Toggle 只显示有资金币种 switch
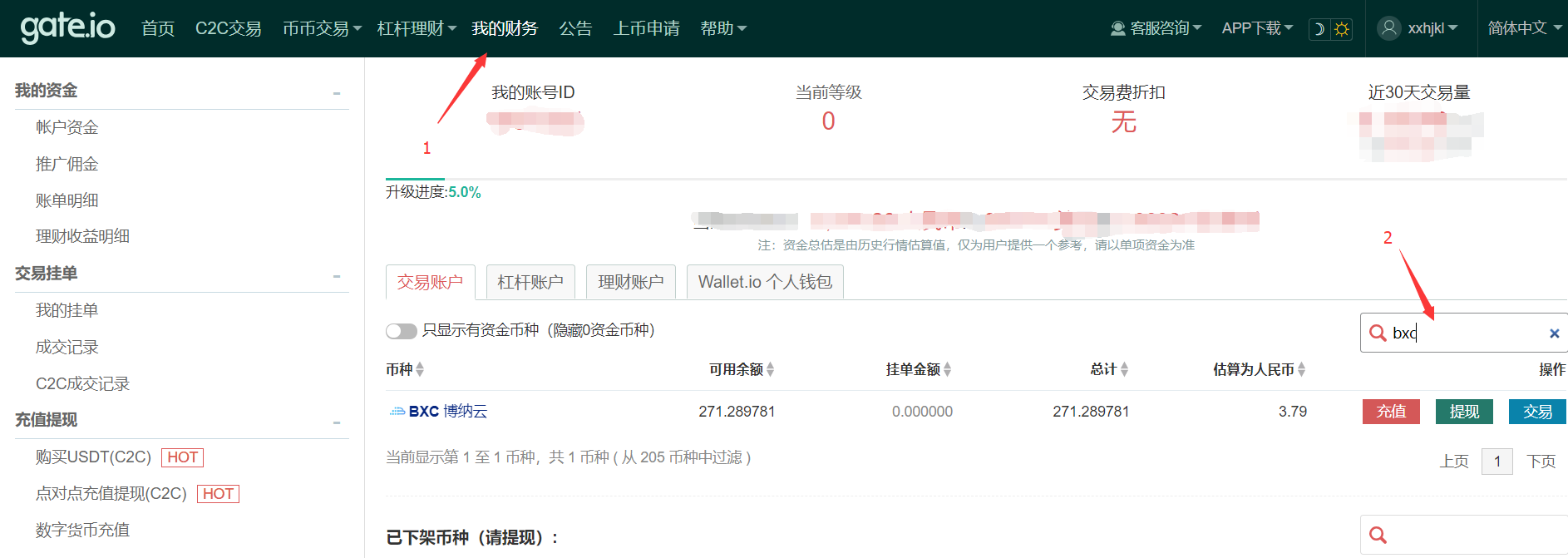Viewport: 1568px width, 558px height. tap(401, 331)
